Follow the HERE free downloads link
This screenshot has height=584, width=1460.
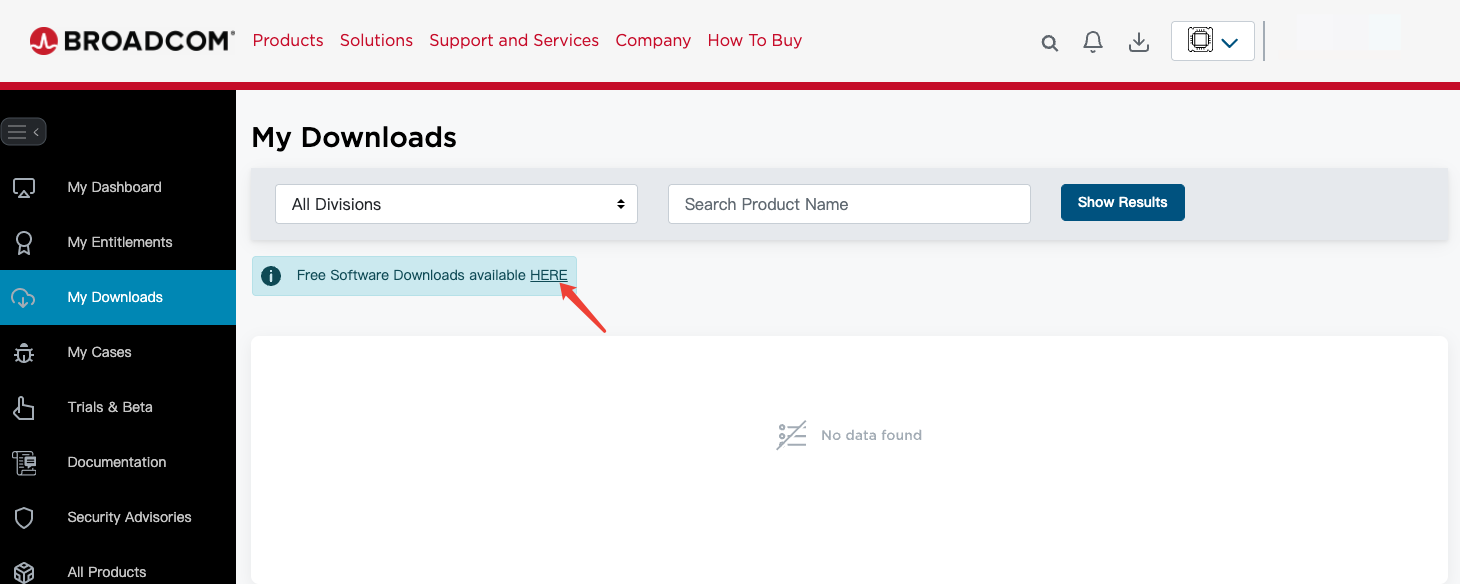click(x=549, y=275)
